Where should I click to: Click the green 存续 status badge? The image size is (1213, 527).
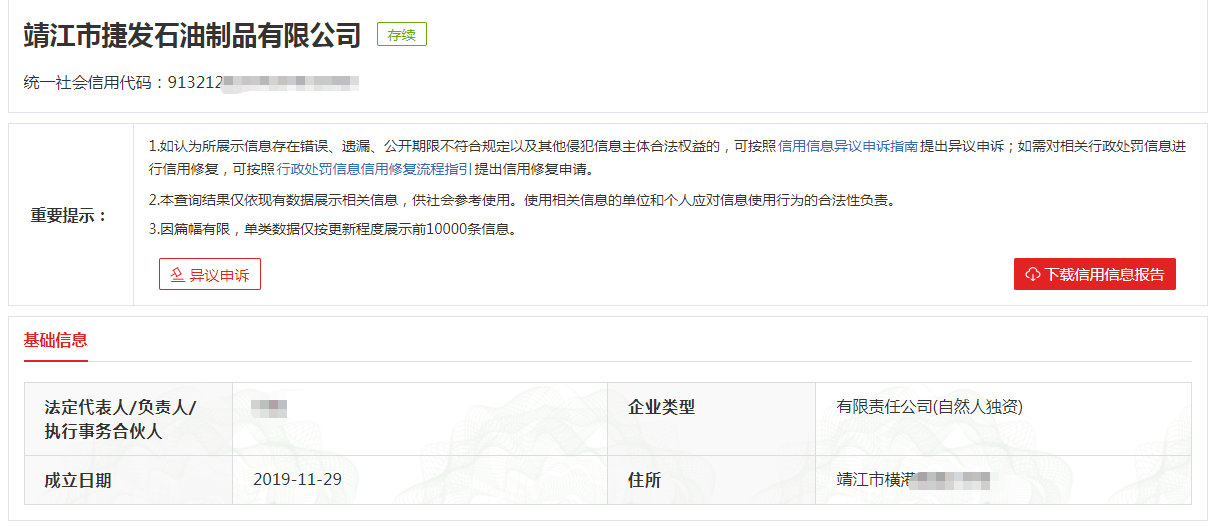(402, 35)
